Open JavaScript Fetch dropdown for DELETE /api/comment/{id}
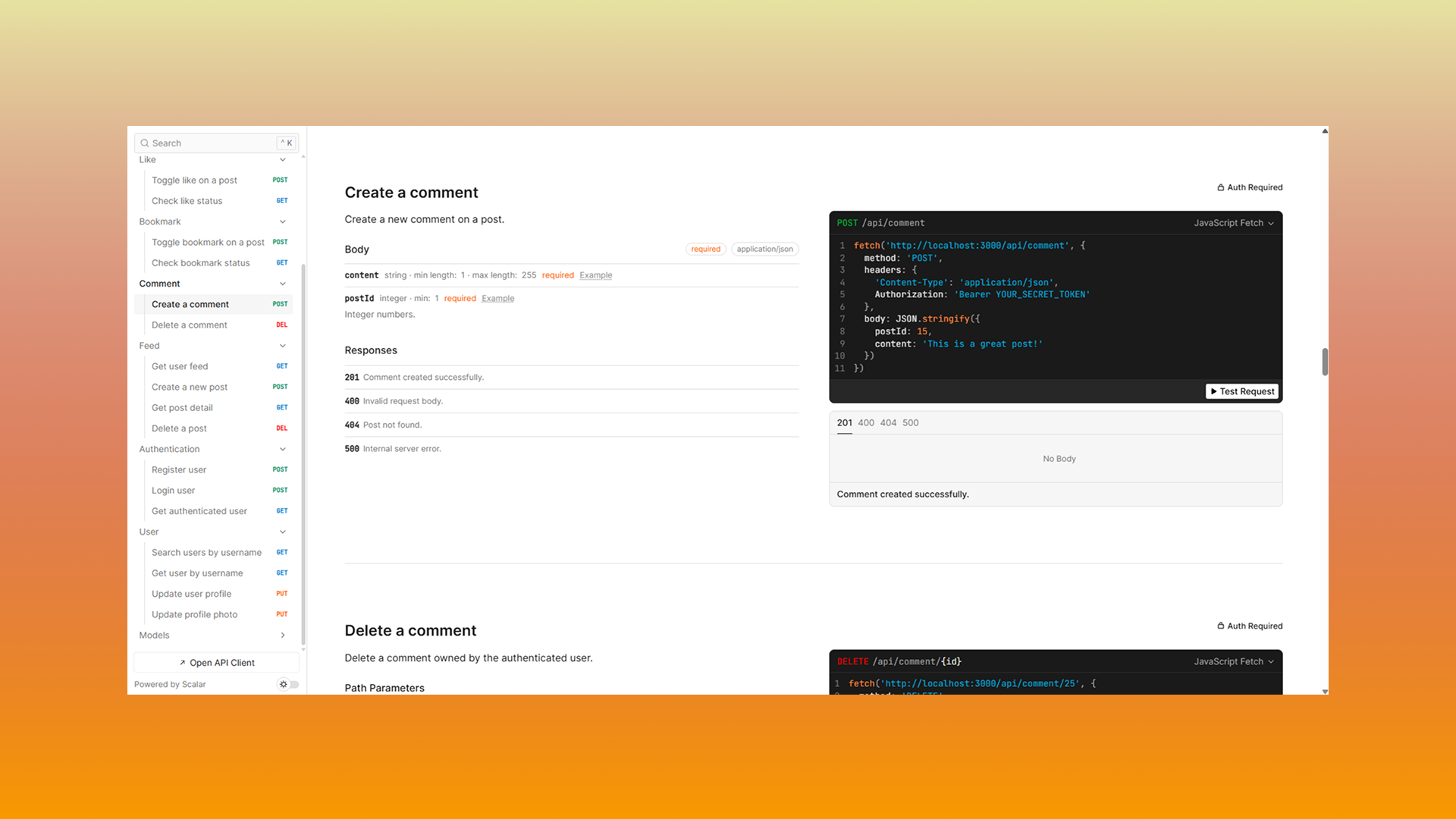The height and width of the screenshot is (819, 1456). (1234, 661)
